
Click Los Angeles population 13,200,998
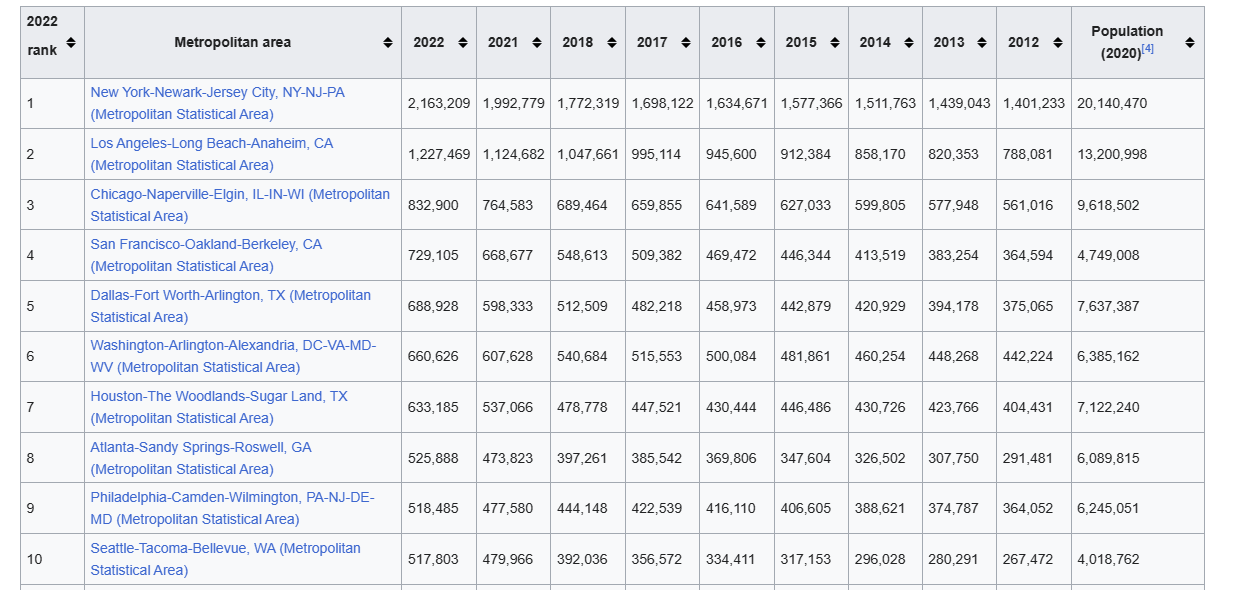click(1112, 154)
